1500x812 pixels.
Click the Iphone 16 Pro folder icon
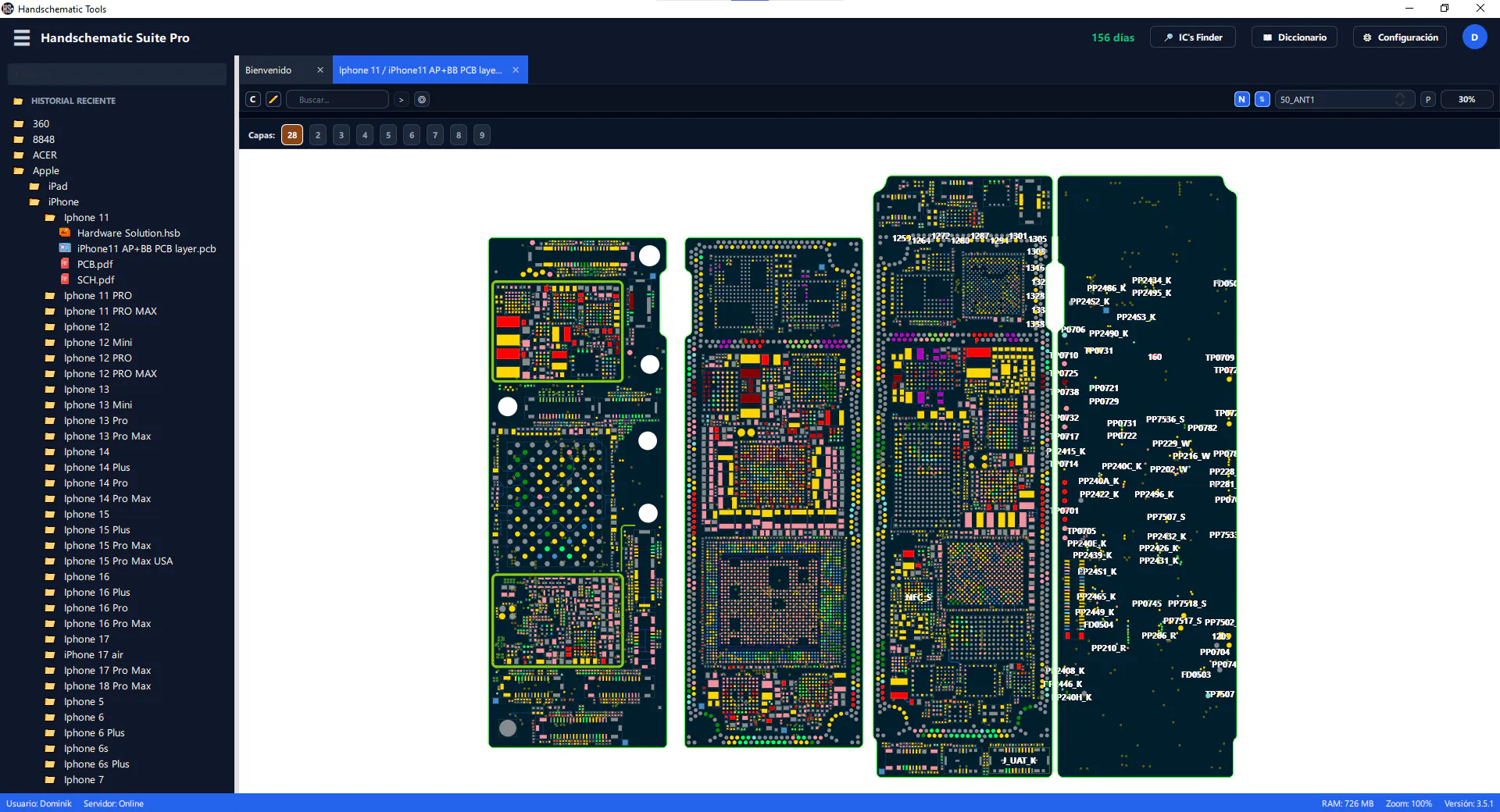pos(50,607)
